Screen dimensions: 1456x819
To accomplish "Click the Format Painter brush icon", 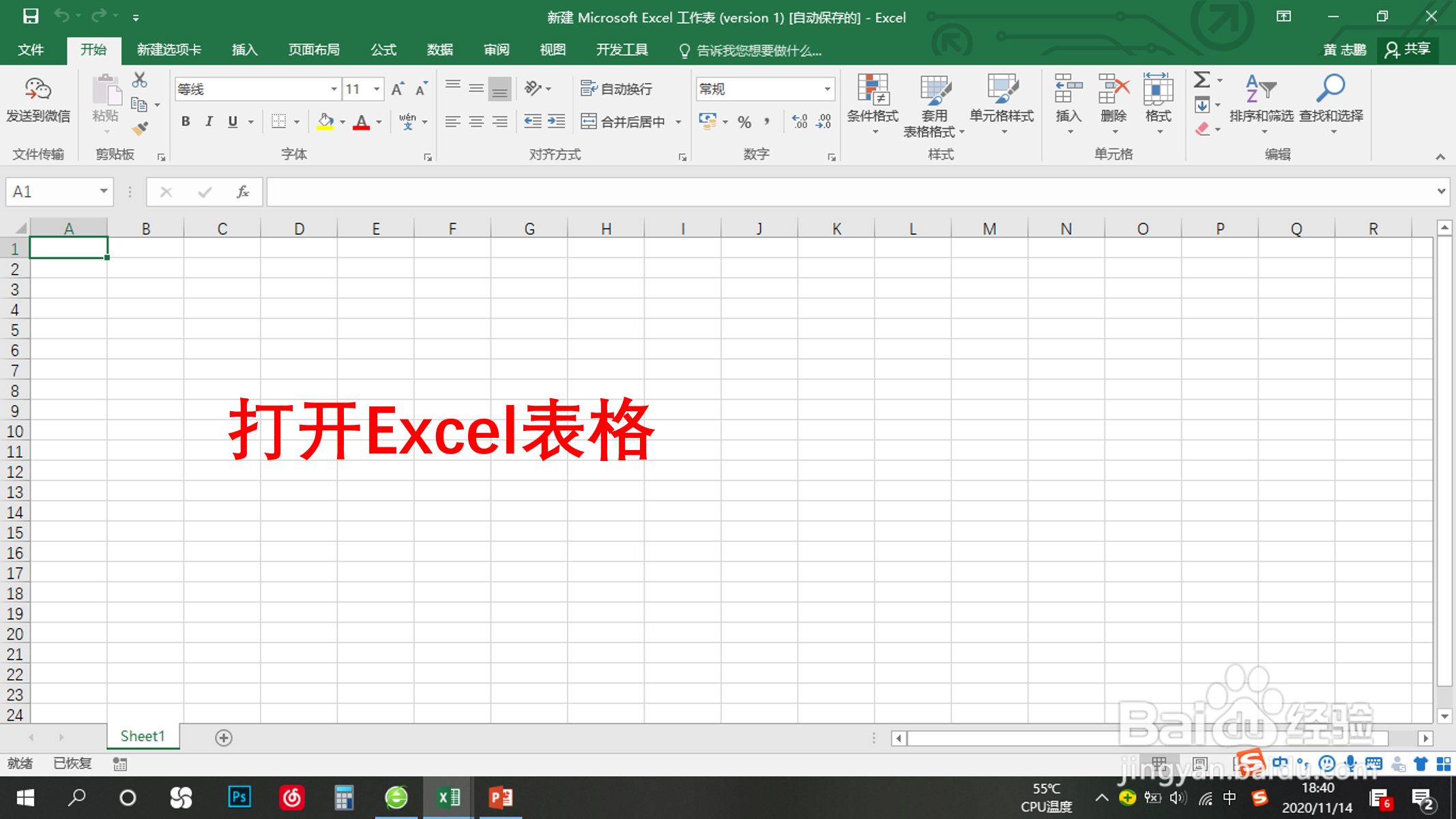I will (x=140, y=128).
